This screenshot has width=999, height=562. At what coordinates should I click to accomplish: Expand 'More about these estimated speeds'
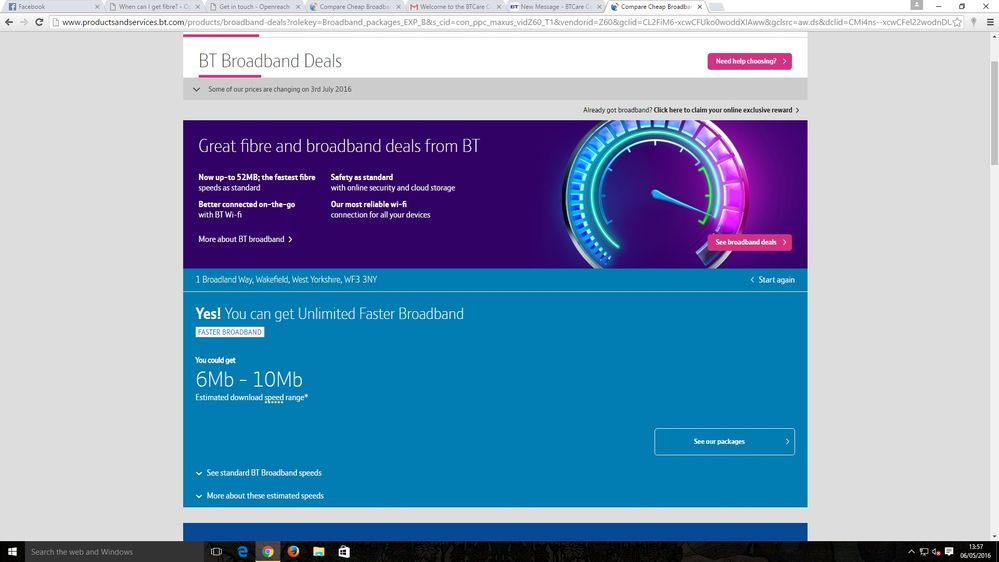click(x=264, y=496)
